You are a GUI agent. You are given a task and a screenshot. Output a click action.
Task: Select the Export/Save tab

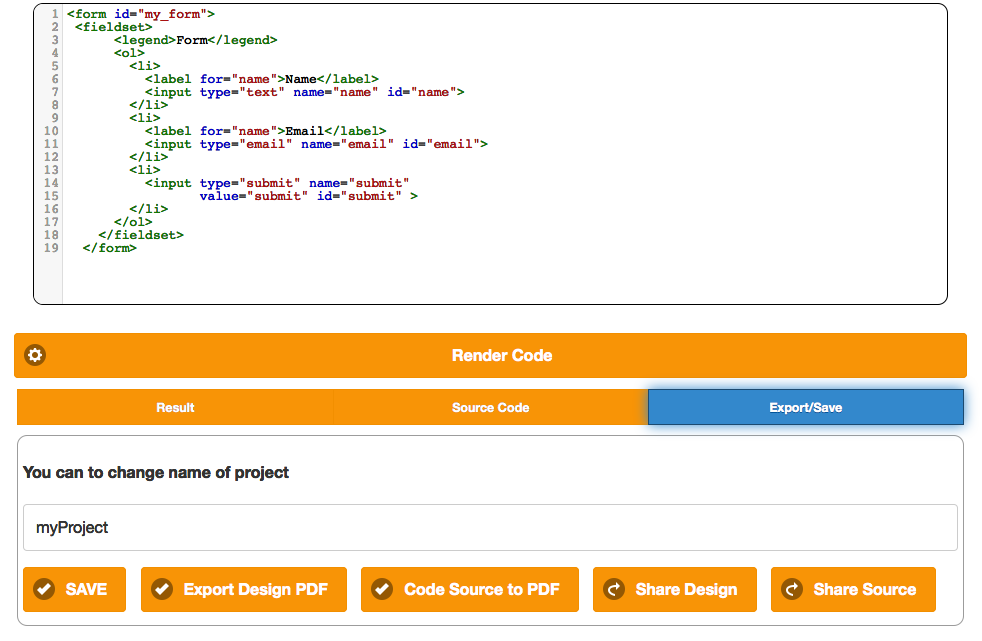click(805, 407)
